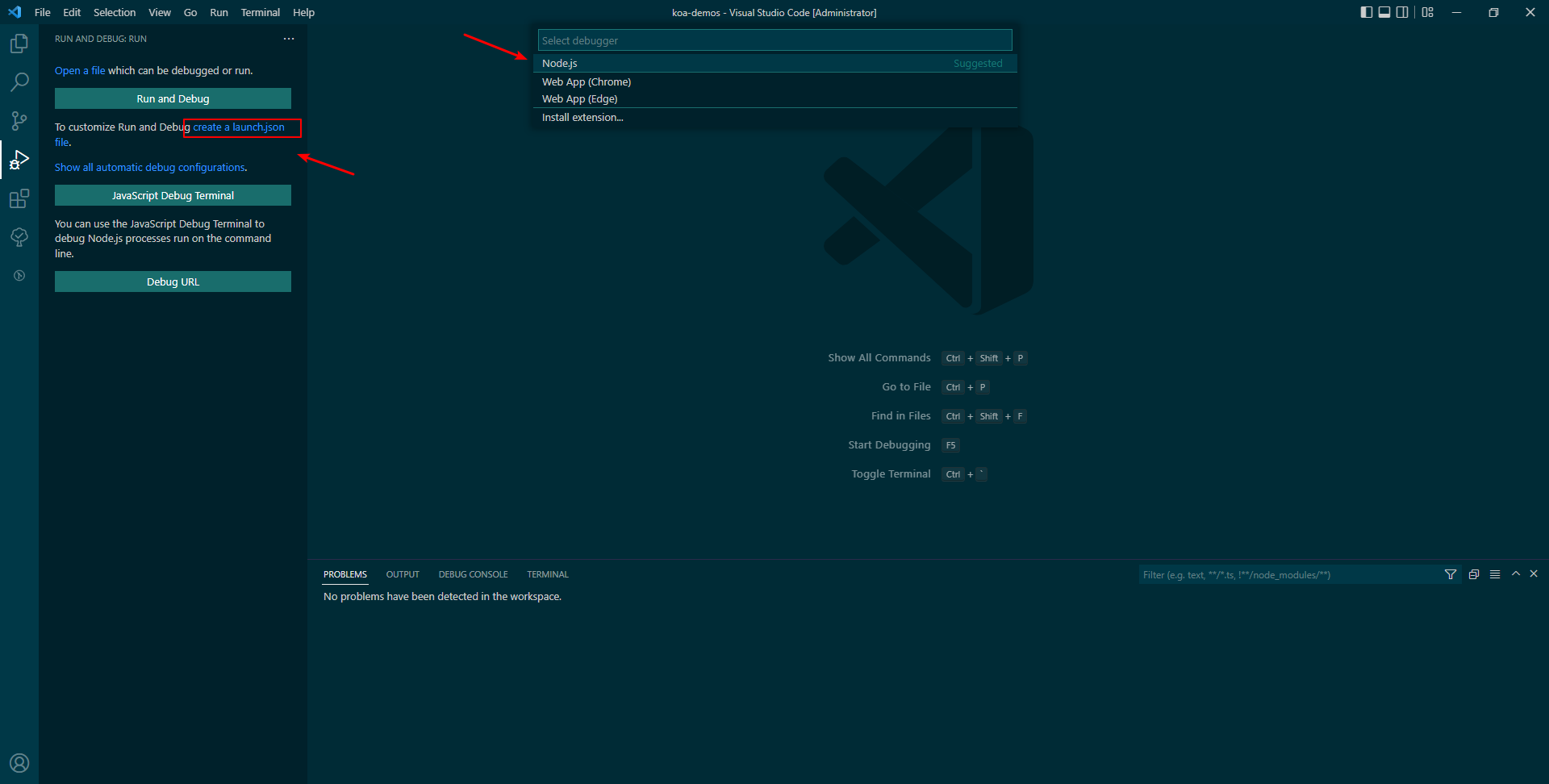Restore down the VS Code window
The image size is (1549, 784).
[x=1493, y=12]
